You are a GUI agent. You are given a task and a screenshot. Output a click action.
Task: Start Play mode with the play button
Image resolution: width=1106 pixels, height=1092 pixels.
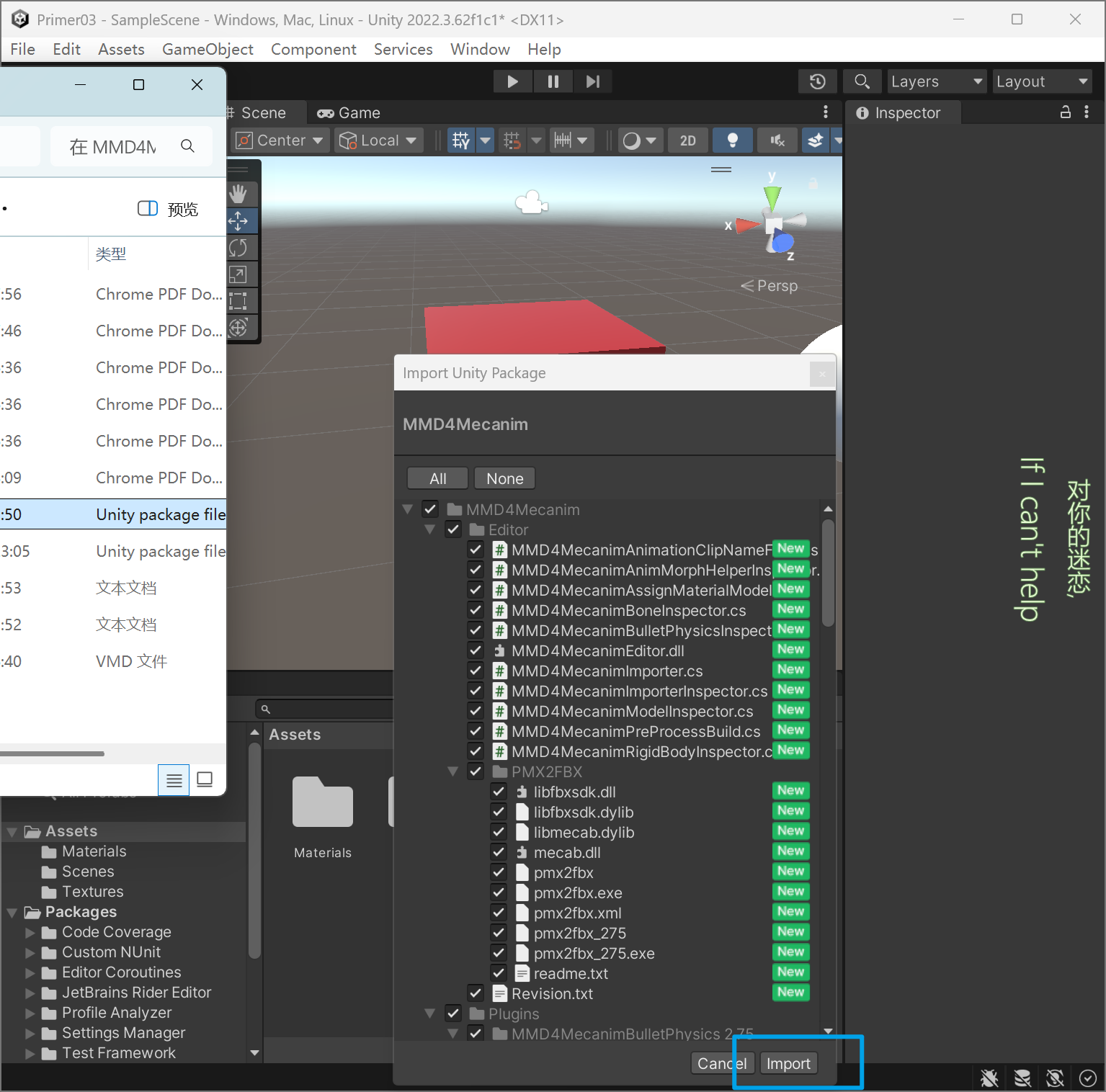(x=512, y=81)
